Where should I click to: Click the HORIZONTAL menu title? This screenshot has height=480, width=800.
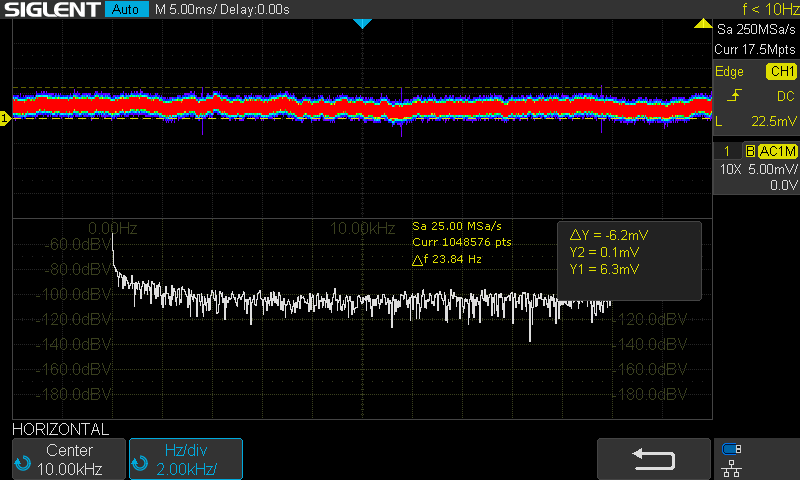pos(60,429)
